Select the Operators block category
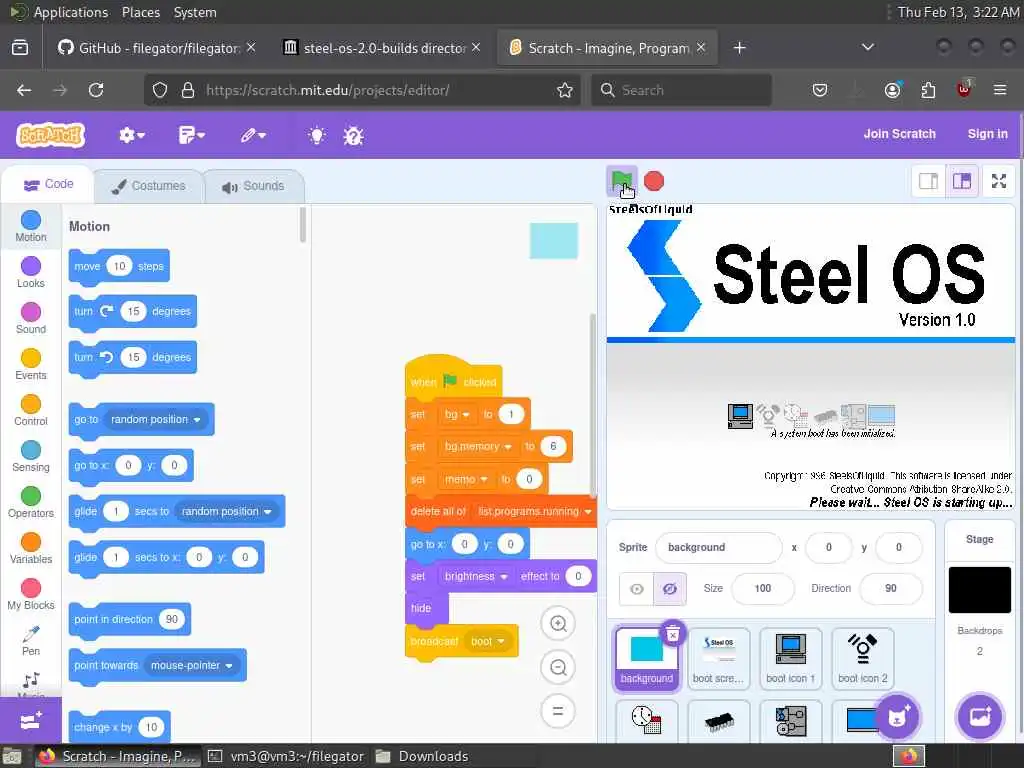 (31, 502)
